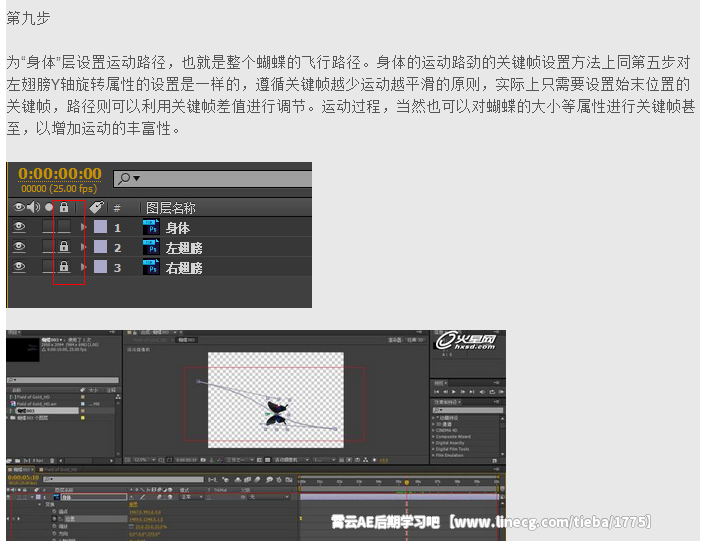
Task: Expand the 身体 layer disclosure triangle
Action: pyautogui.click(x=84, y=228)
